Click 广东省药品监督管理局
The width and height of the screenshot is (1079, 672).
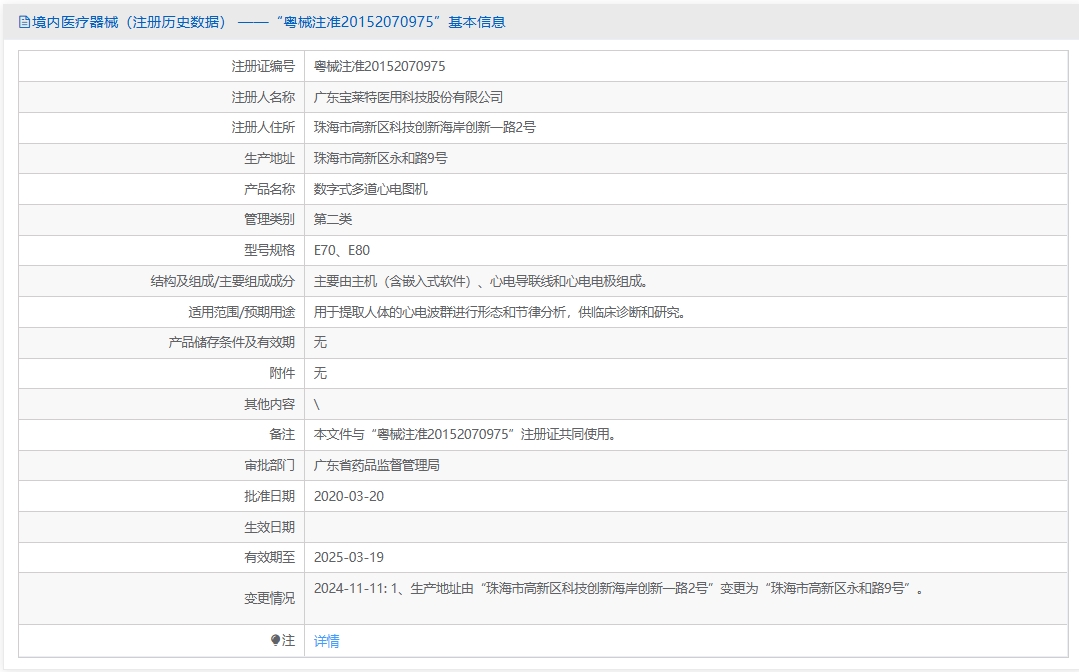click(x=376, y=466)
